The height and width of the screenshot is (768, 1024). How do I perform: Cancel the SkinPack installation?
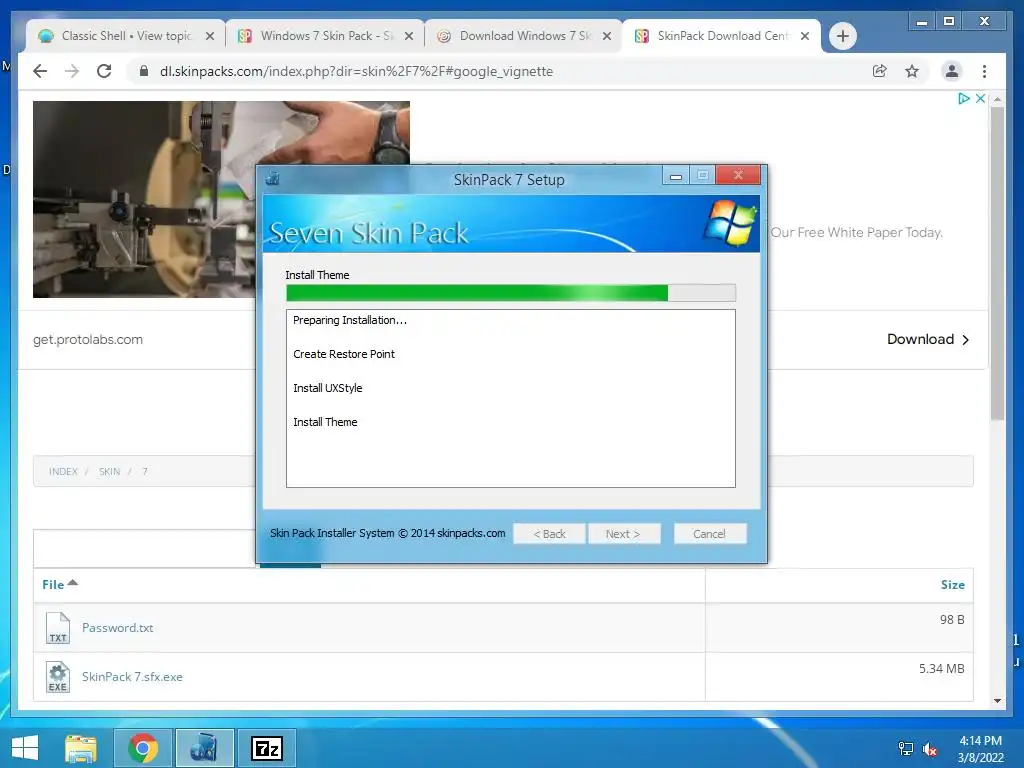[710, 534]
